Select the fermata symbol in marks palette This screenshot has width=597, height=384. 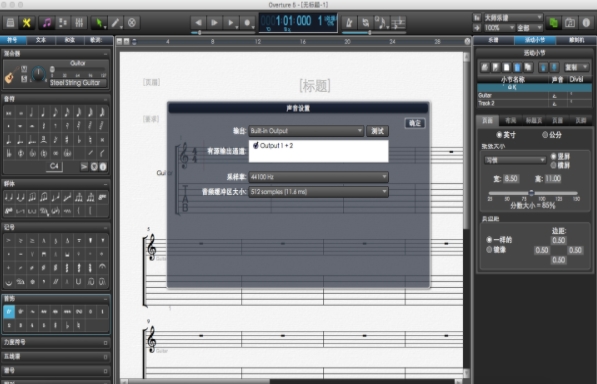point(102,268)
